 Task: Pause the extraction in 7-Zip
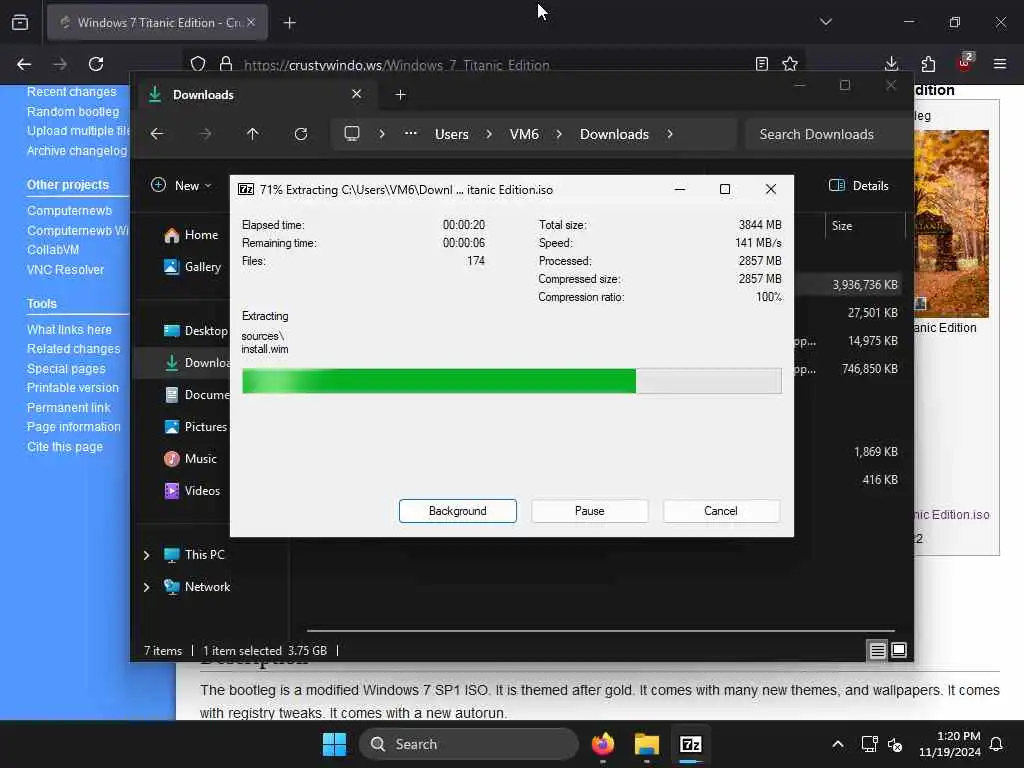[589, 511]
